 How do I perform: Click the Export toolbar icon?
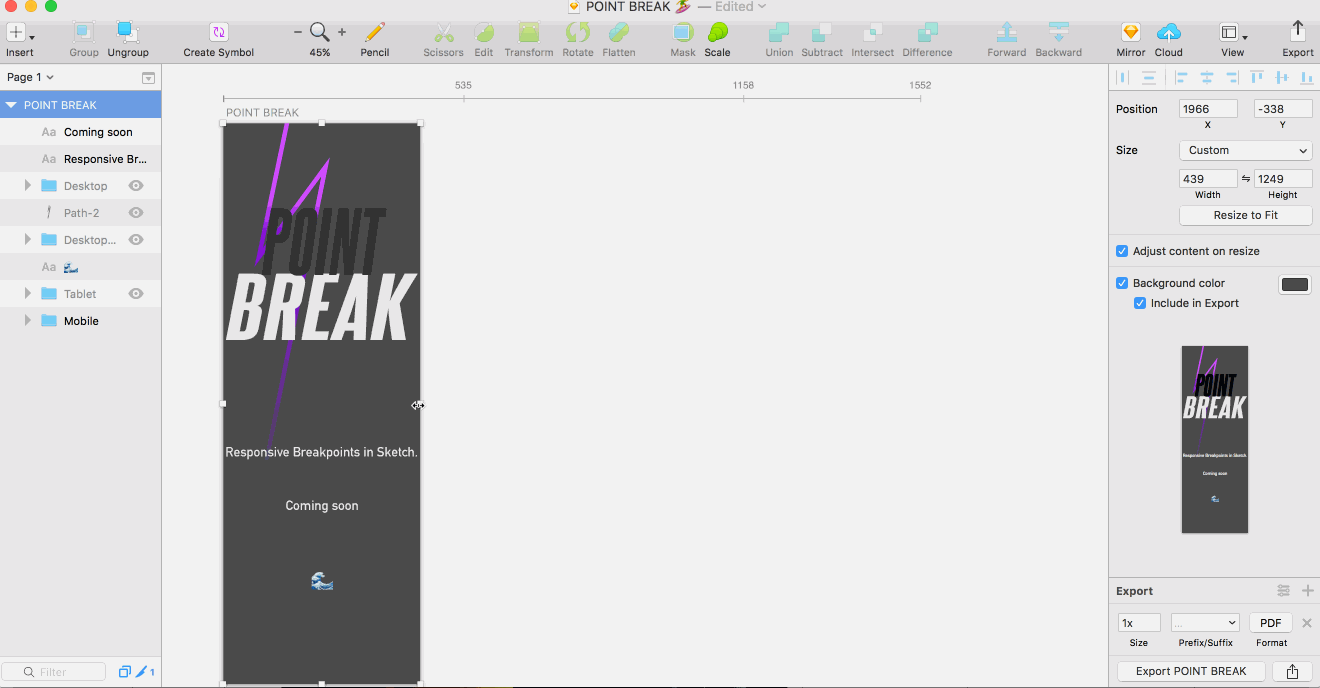pos(1298,32)
